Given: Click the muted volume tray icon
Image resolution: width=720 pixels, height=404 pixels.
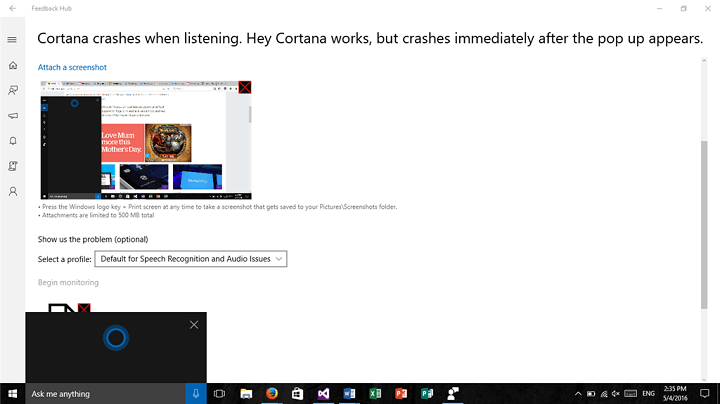Looking at the screenshot, I should [616, 394].
